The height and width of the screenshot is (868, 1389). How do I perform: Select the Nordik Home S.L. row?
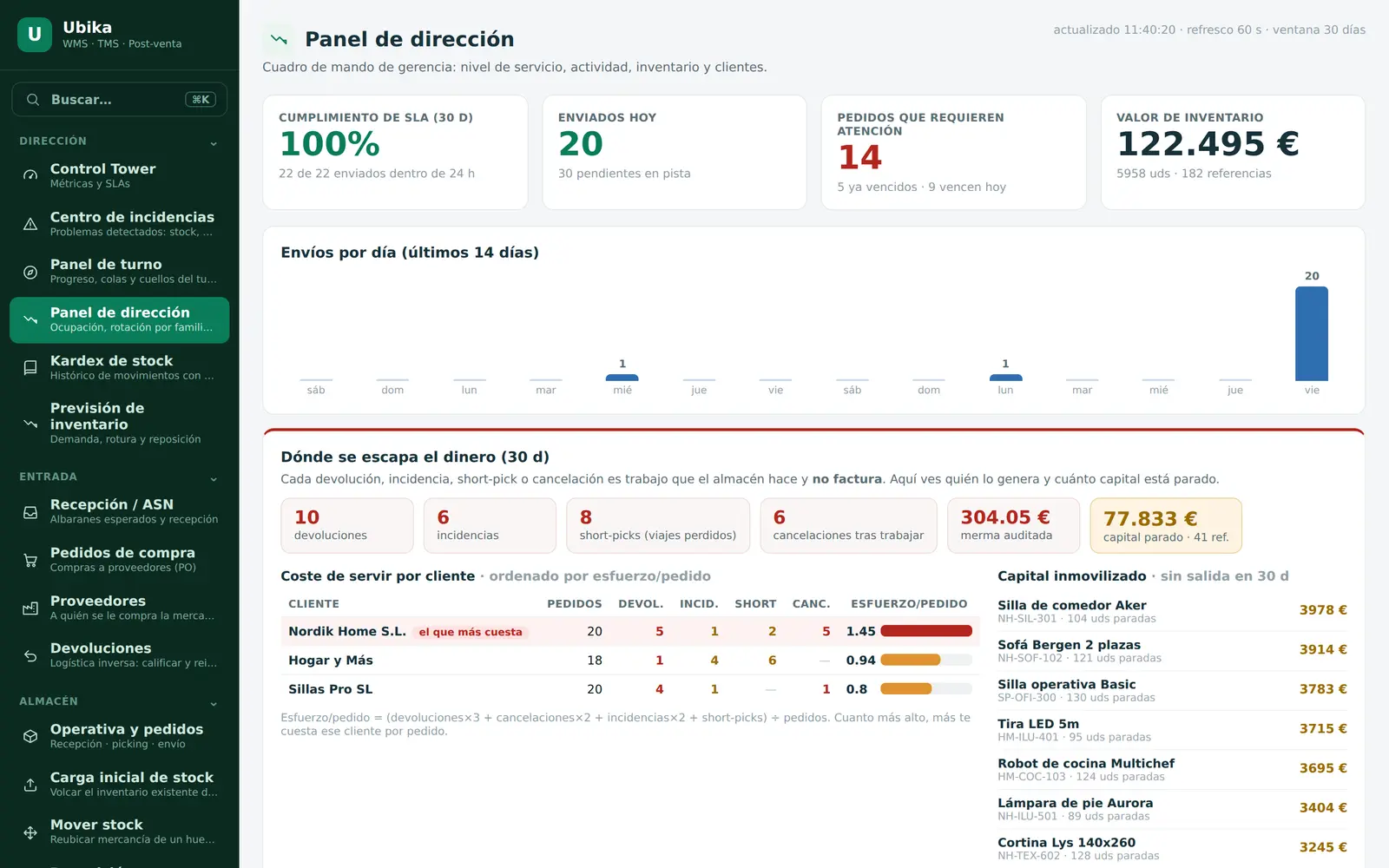point(630,631)
